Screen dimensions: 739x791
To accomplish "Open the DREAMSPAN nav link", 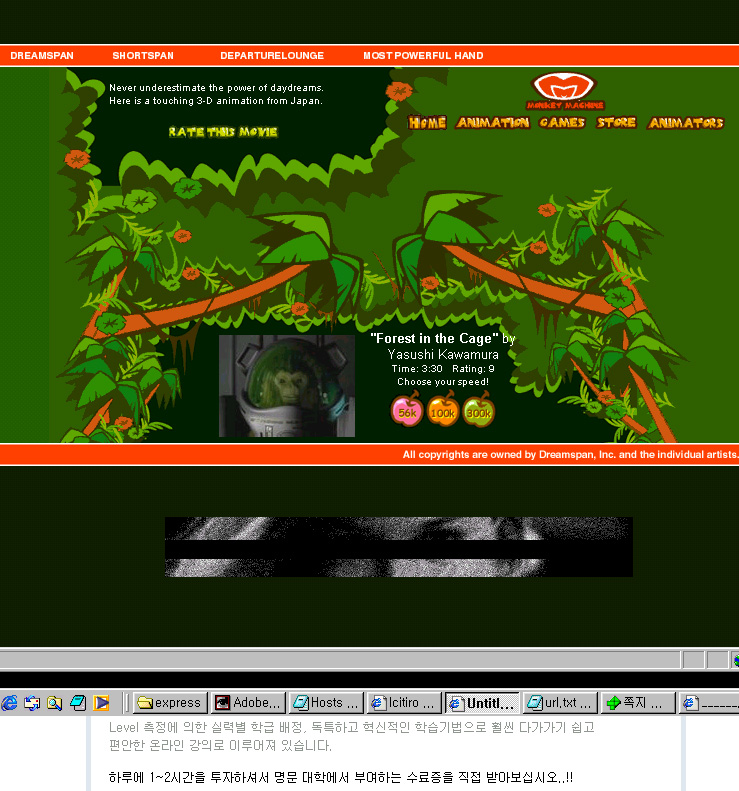I will coord(42,55).
